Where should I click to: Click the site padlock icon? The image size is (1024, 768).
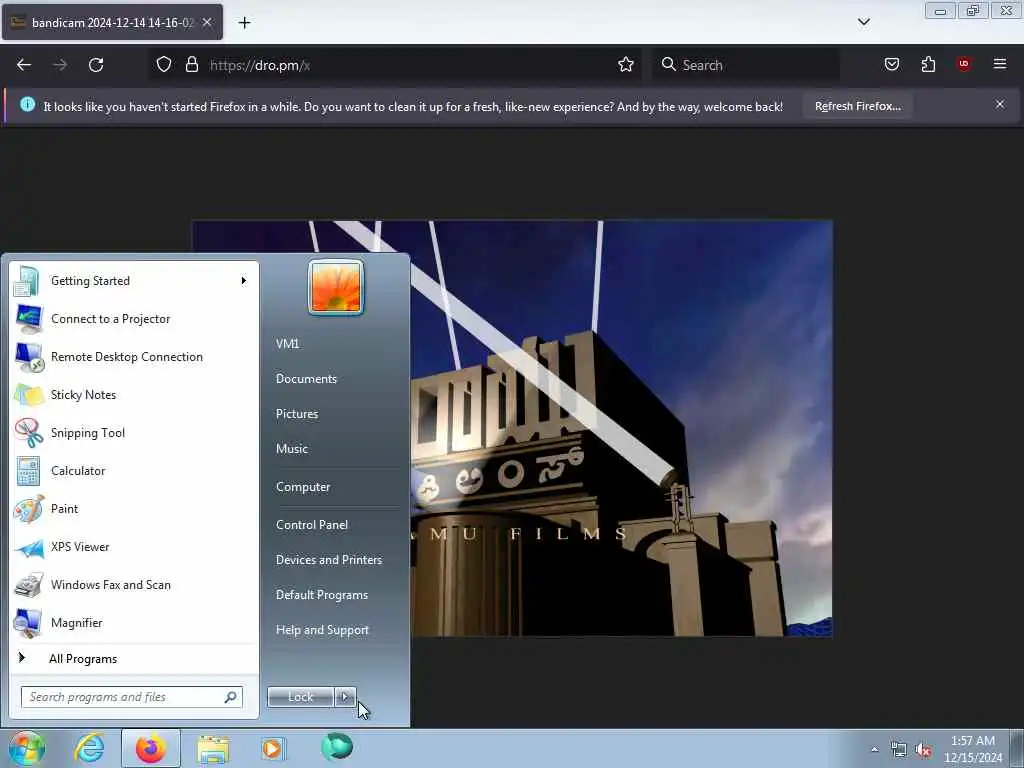click(x=191, y=65)
